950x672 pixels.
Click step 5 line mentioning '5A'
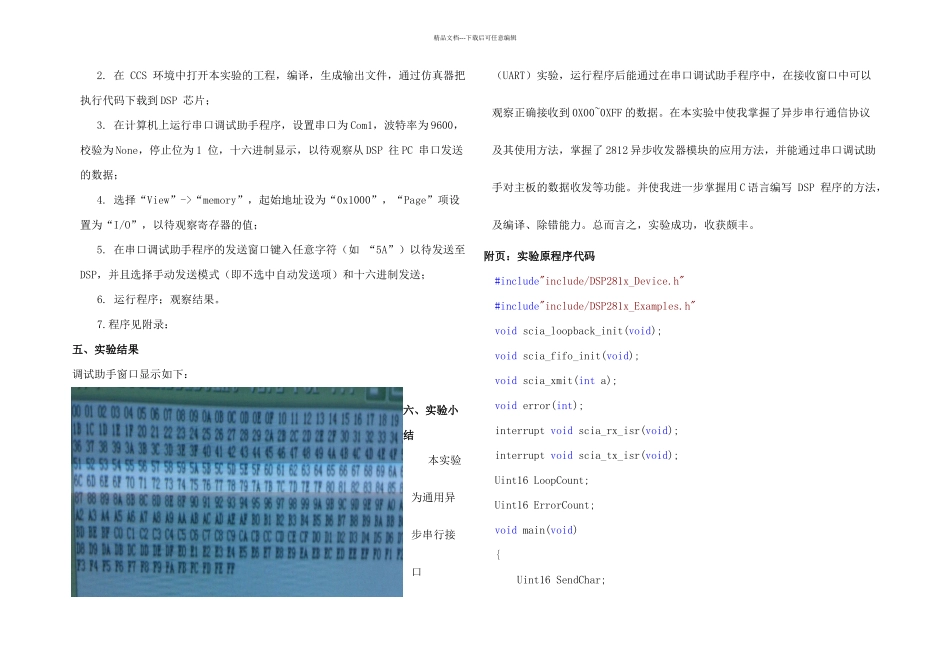pyautogui.click(x=280, y=250)
